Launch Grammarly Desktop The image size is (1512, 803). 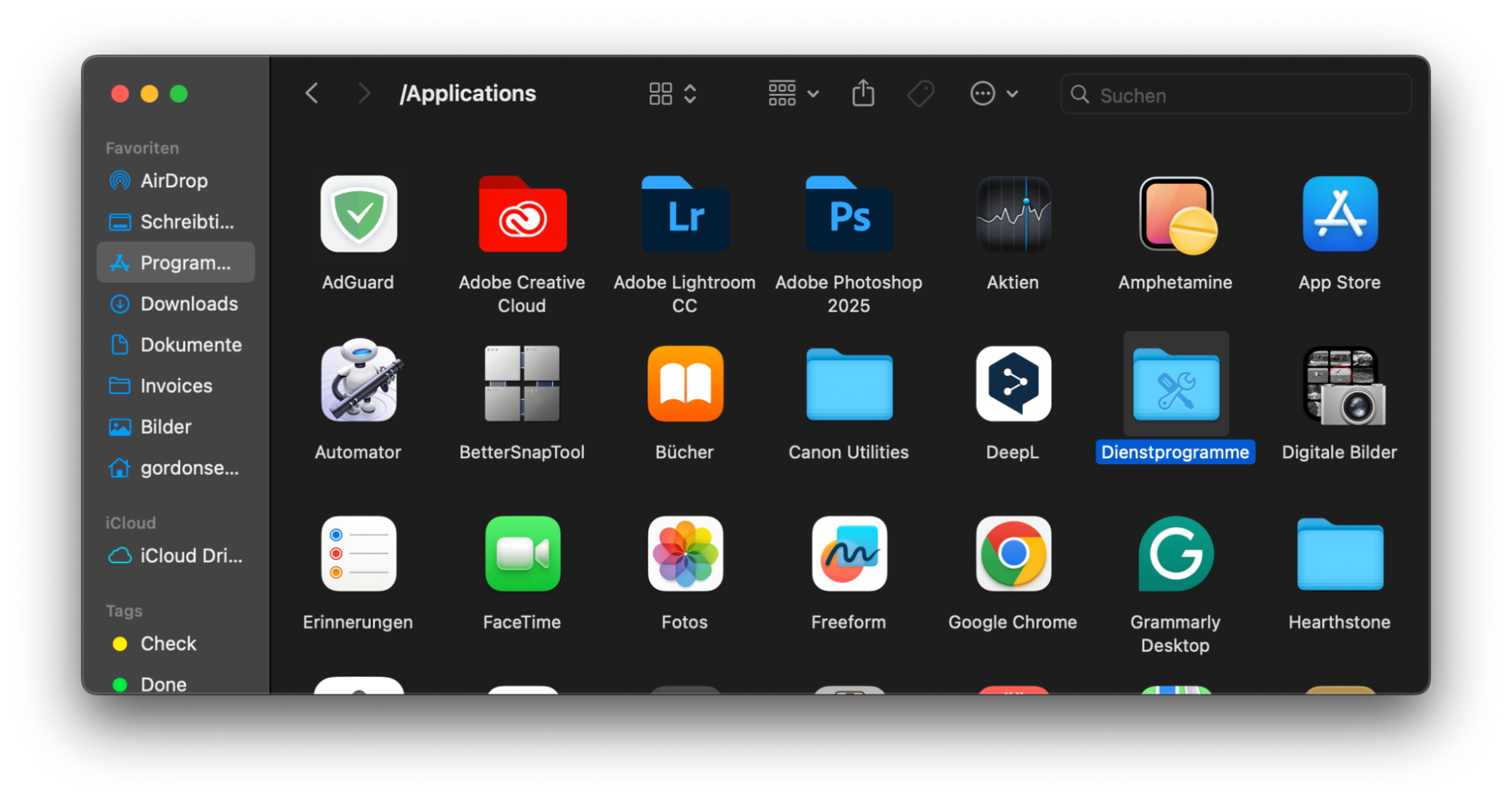pos(1175,553)
